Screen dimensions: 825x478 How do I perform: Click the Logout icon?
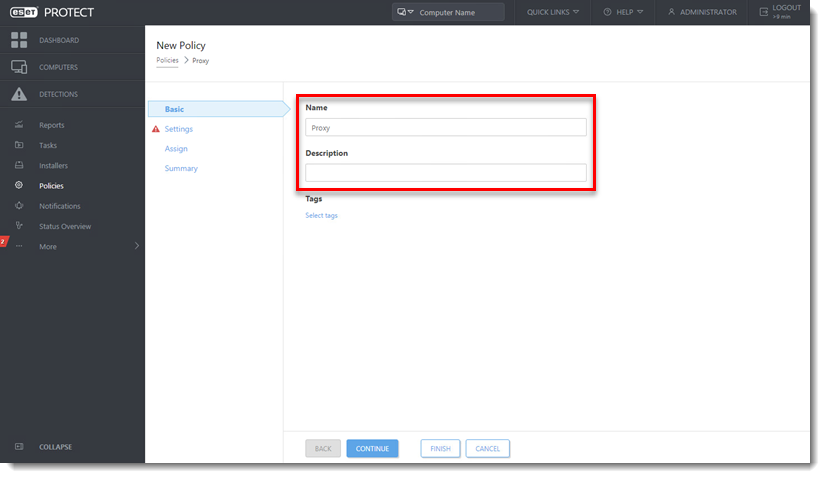763,12
